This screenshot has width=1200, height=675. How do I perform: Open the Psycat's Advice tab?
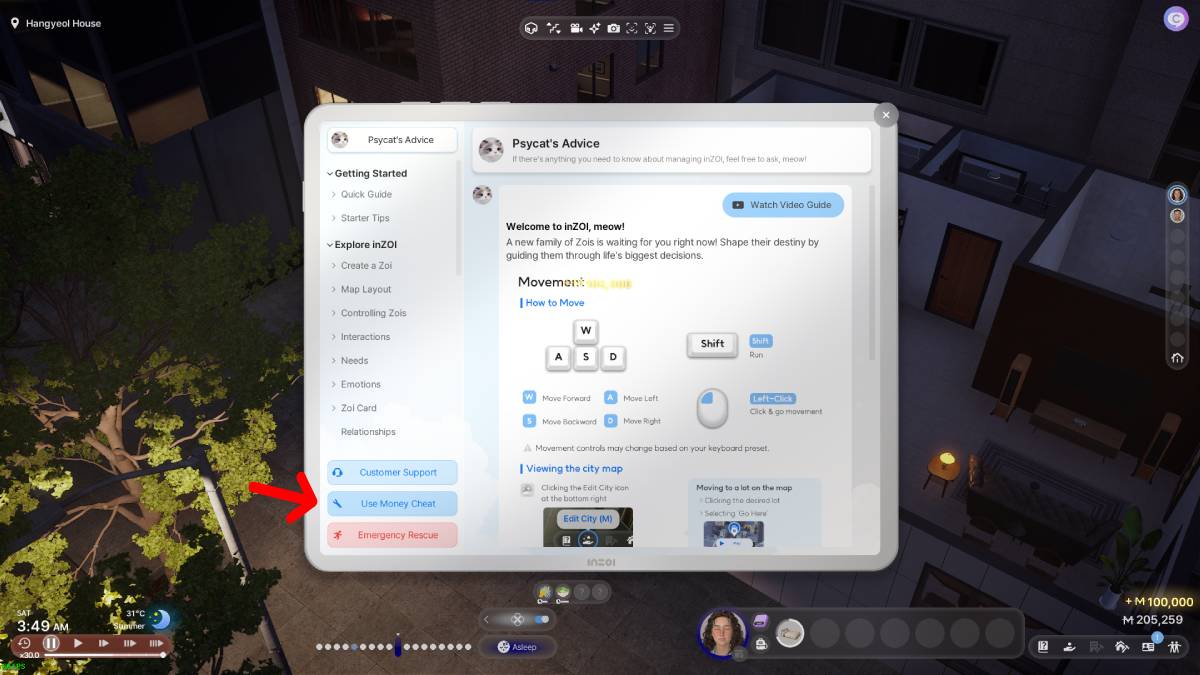(392, 140)
